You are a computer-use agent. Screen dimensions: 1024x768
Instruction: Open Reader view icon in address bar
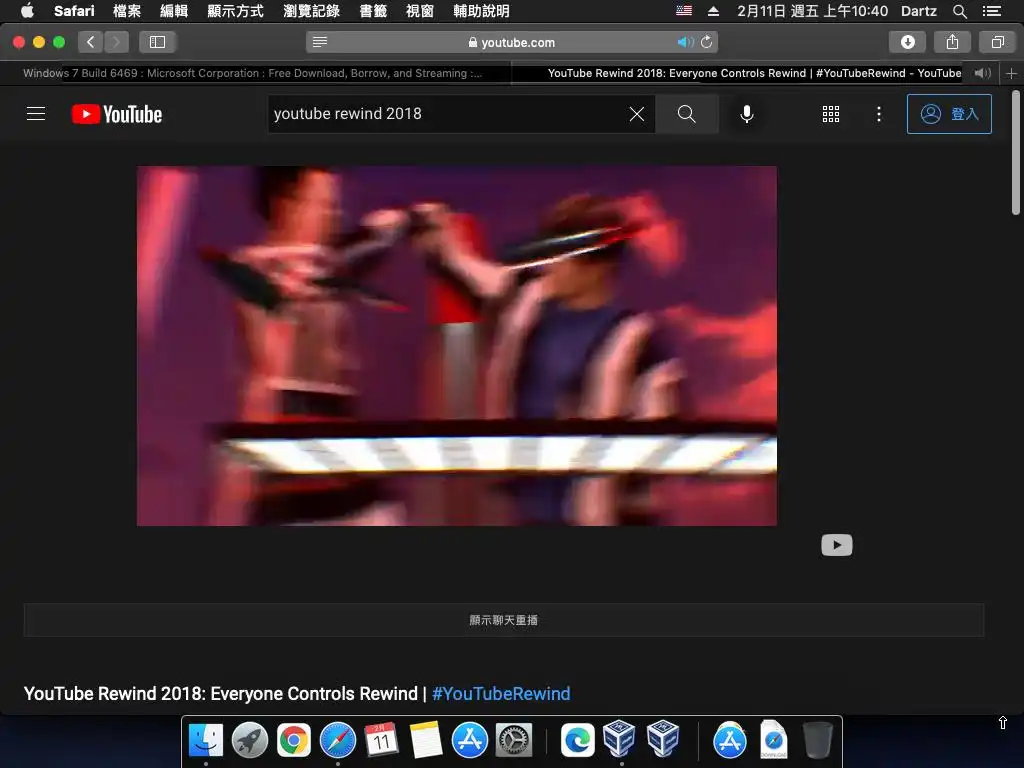[319, 42]
